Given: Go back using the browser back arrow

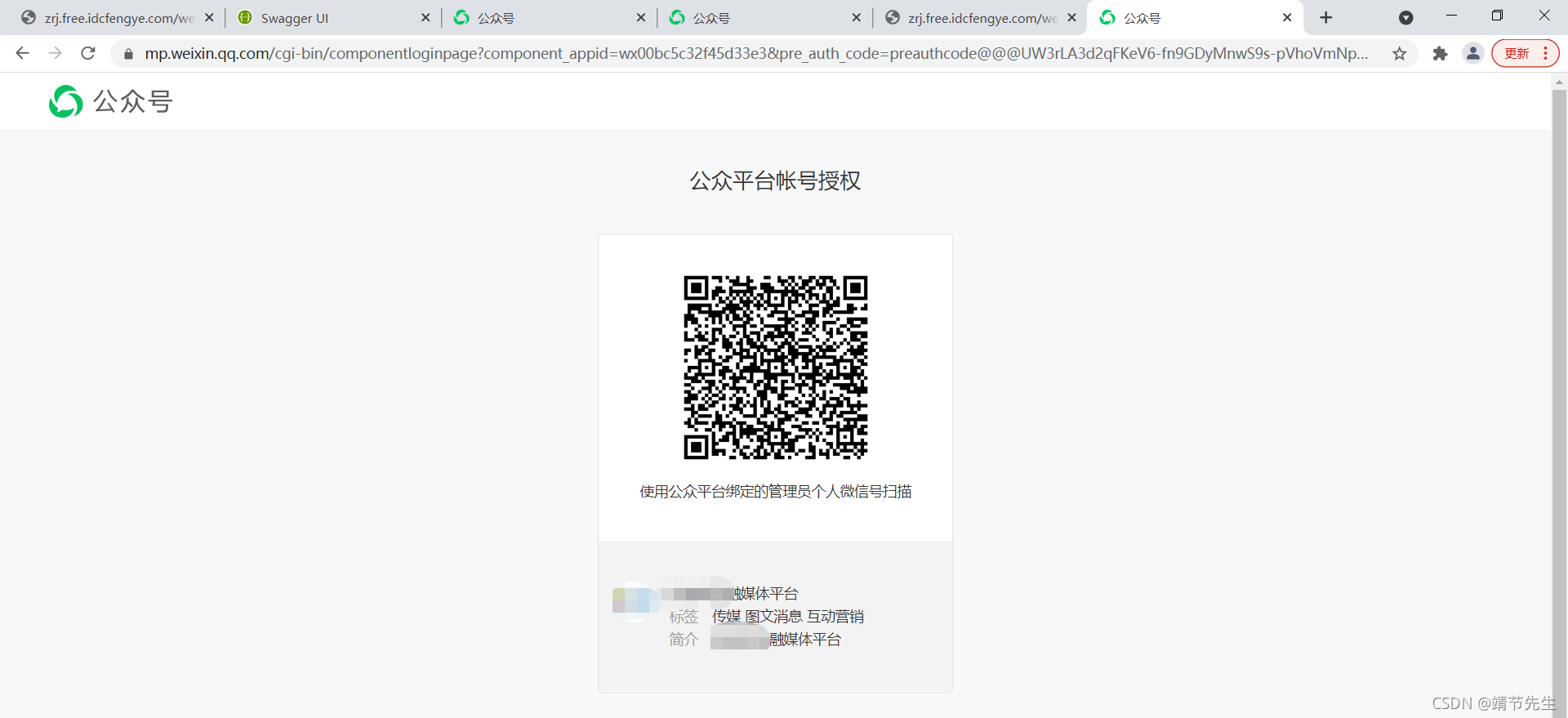Looking at the screenshot, I should 22,53.
